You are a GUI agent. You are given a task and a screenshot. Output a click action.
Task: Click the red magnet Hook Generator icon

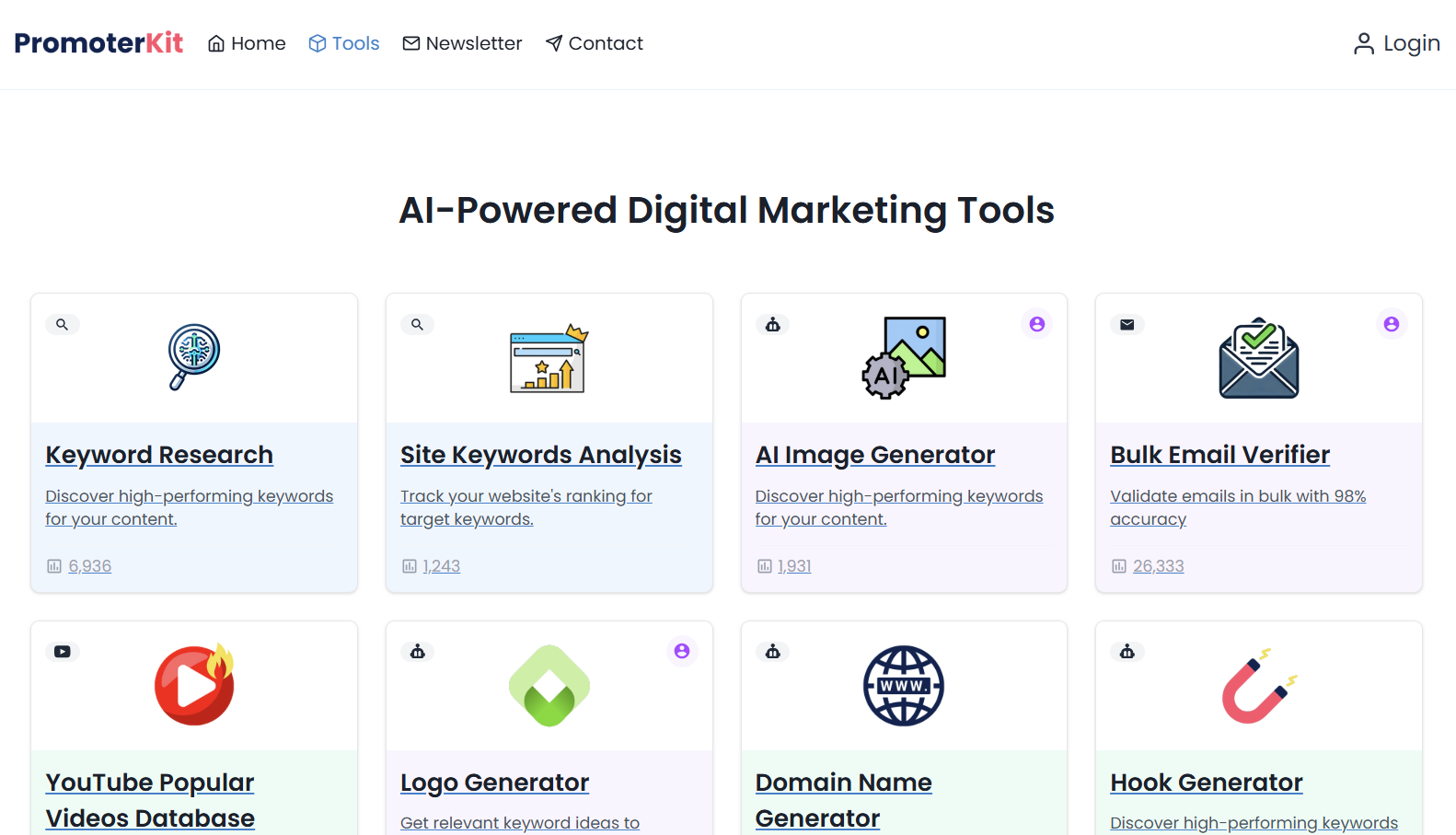click(x=1259, y=686)
